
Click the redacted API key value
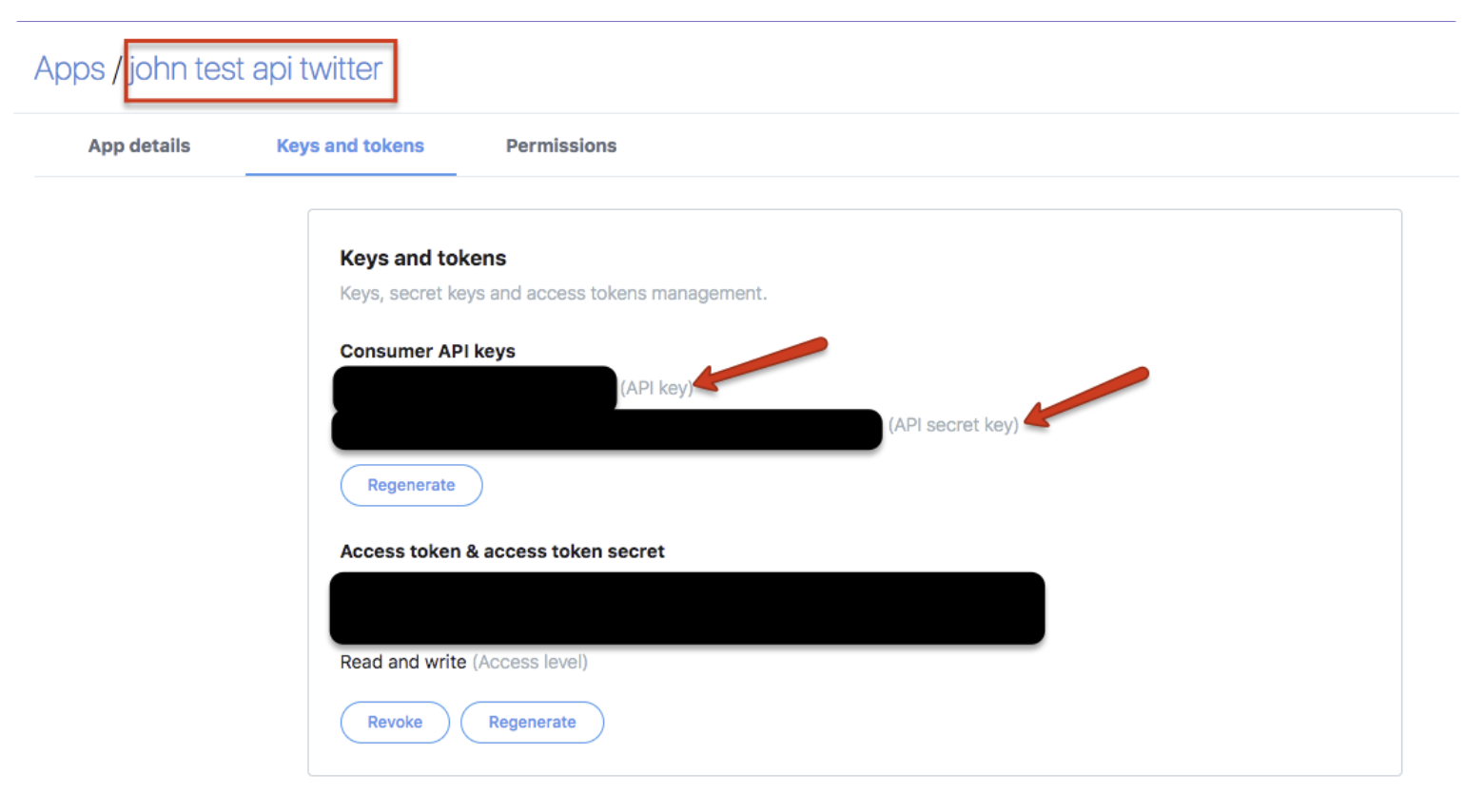tap(475, 388)
